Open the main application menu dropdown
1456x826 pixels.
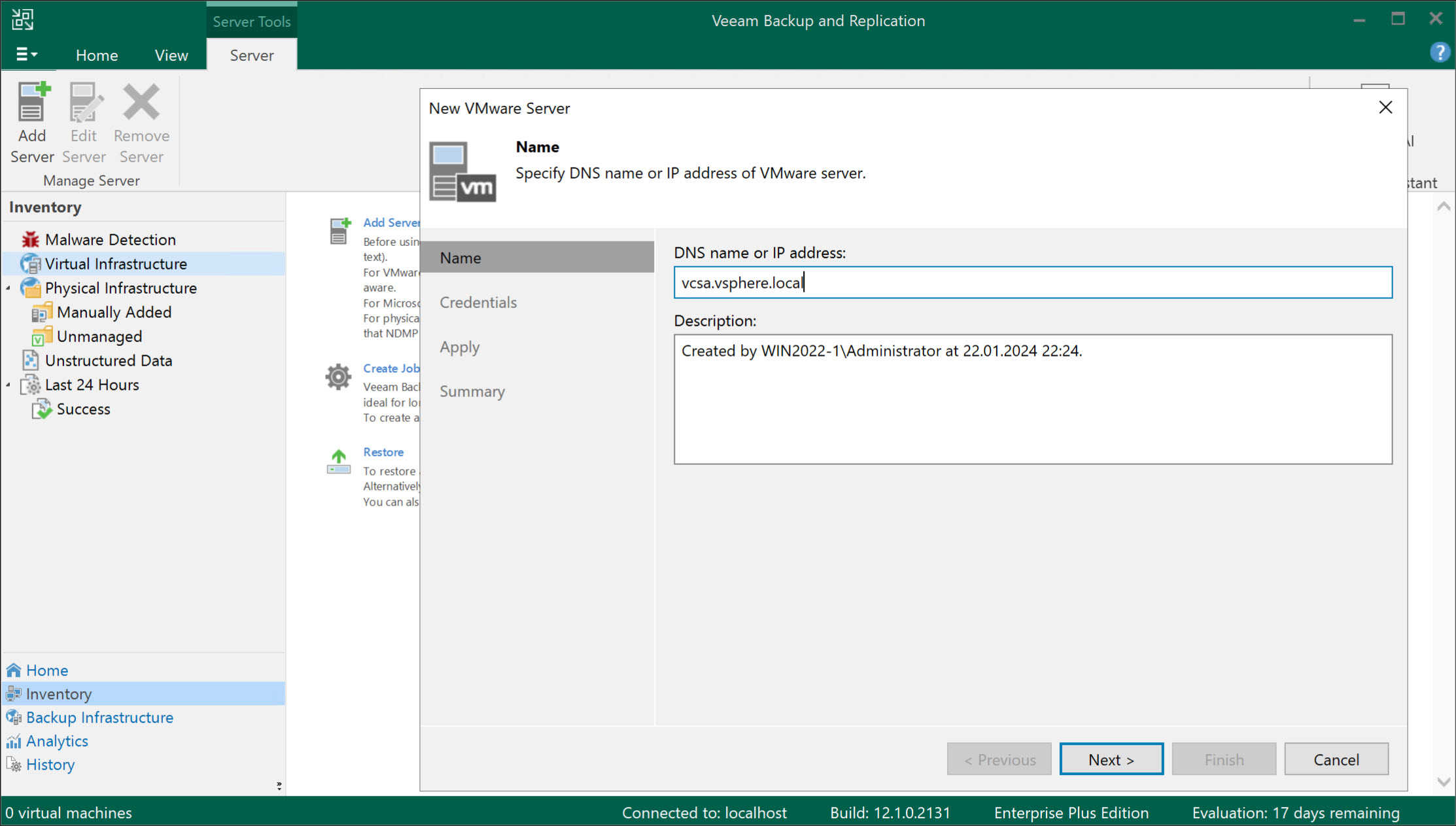26,55
